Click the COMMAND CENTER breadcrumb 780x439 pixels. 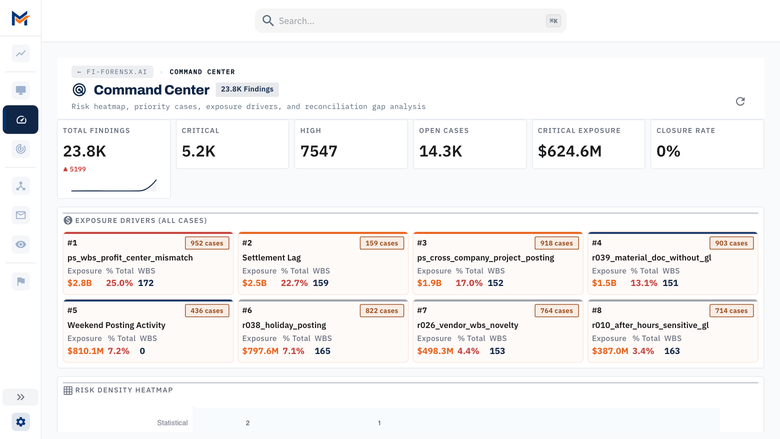[202, 72]
